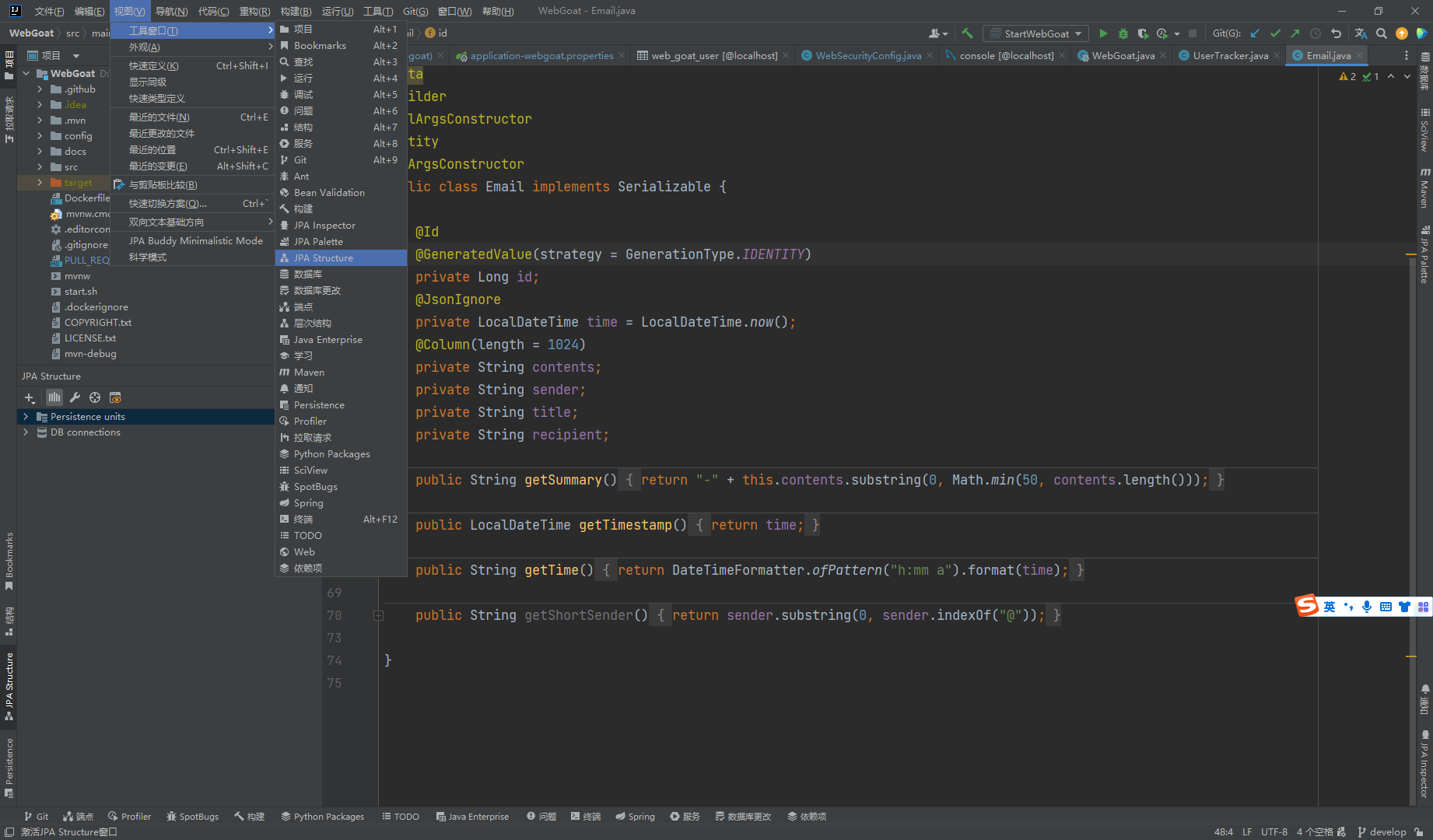Open the Sogou input method icon

coord(1307,606)
